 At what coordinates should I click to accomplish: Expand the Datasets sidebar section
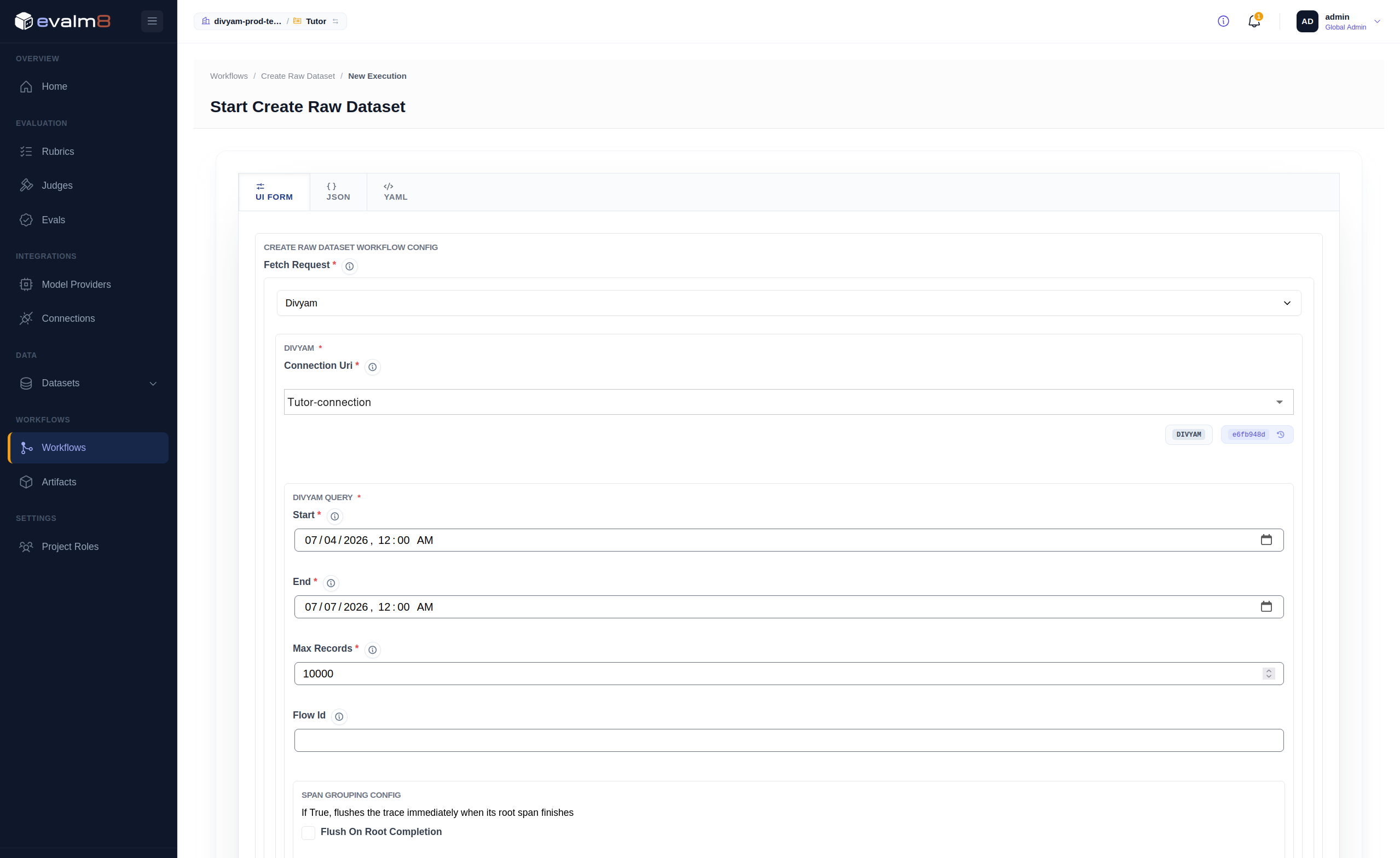click(88, 383)
